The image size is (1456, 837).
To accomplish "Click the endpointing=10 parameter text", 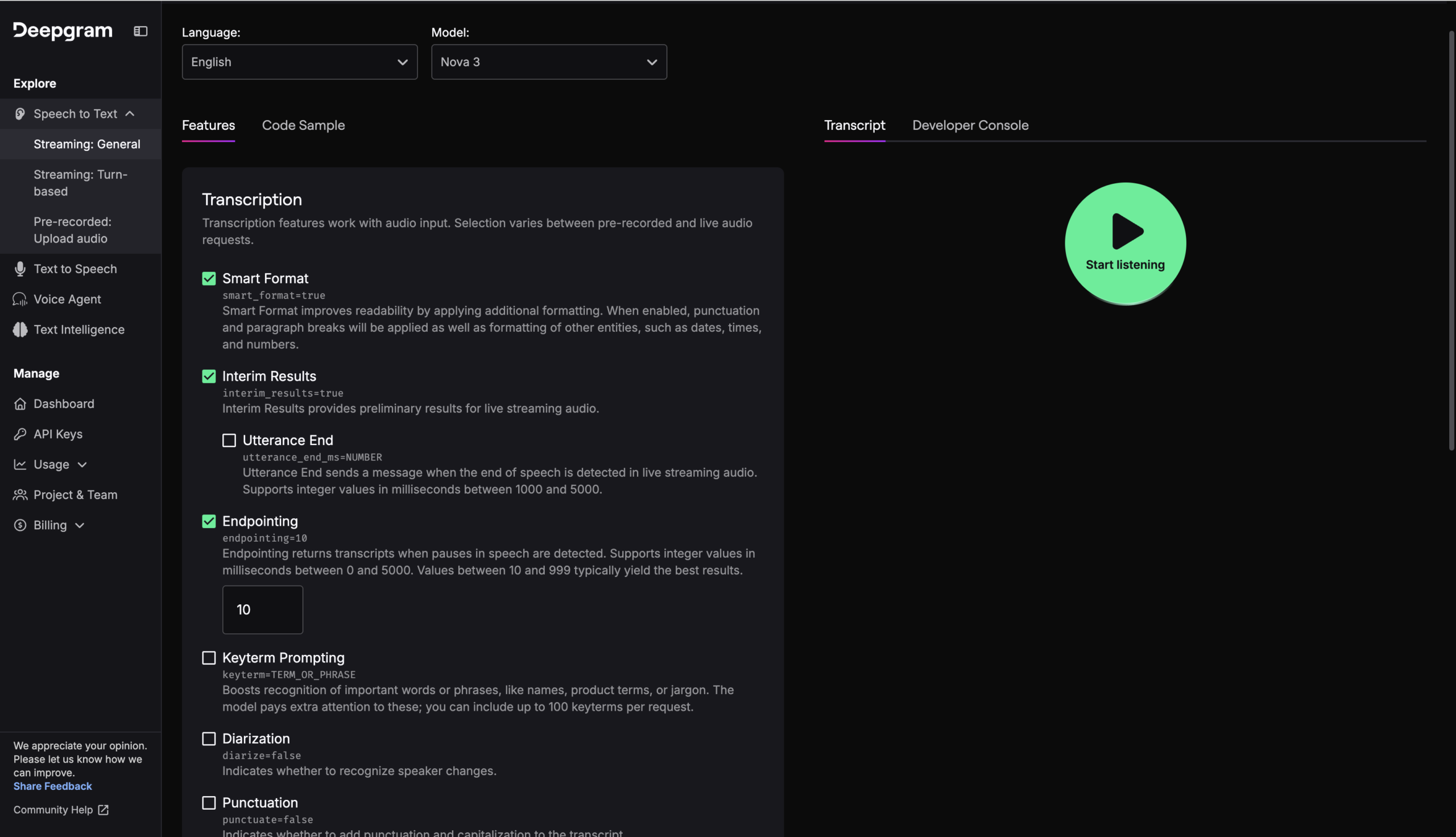I will pyautogui.click(x=265, y=539).
